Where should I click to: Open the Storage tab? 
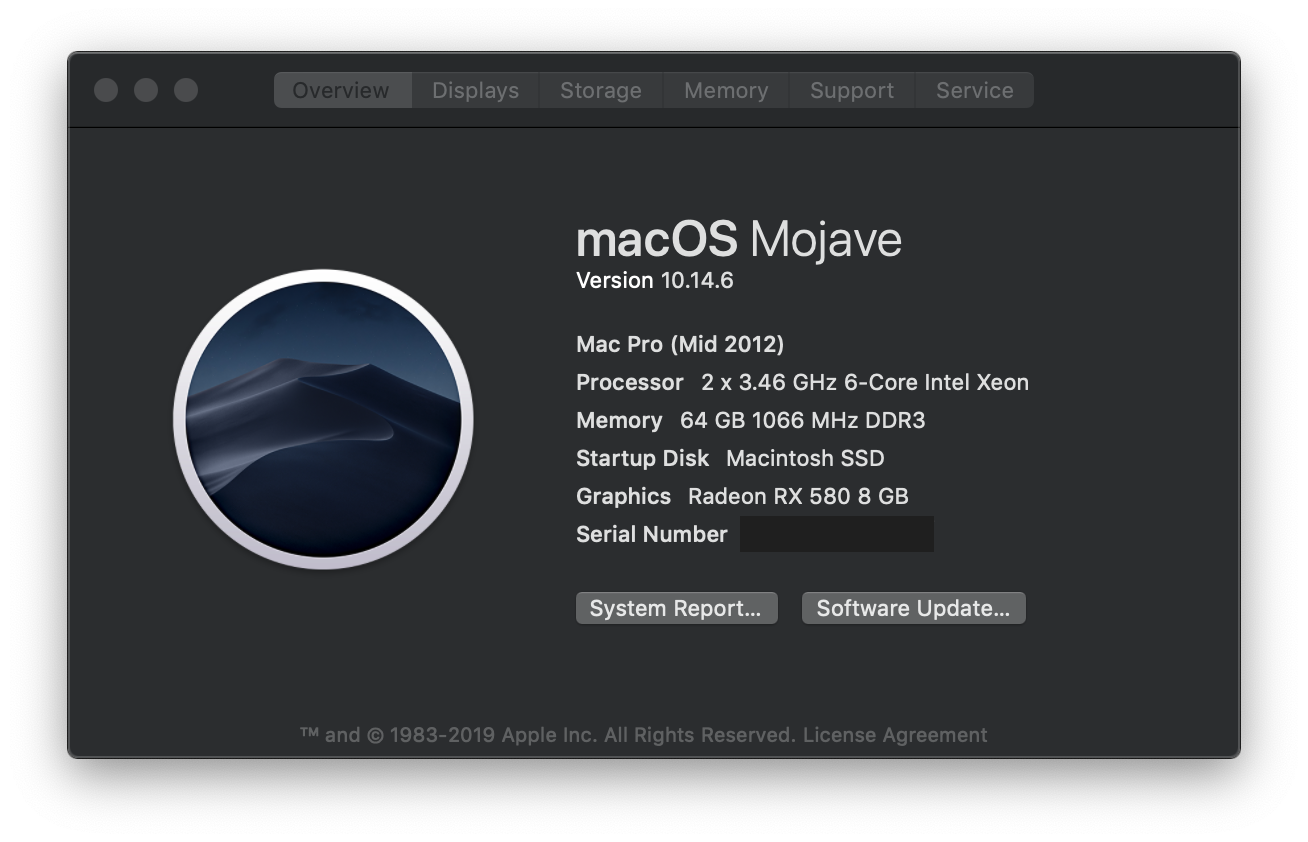pos(601,90)
